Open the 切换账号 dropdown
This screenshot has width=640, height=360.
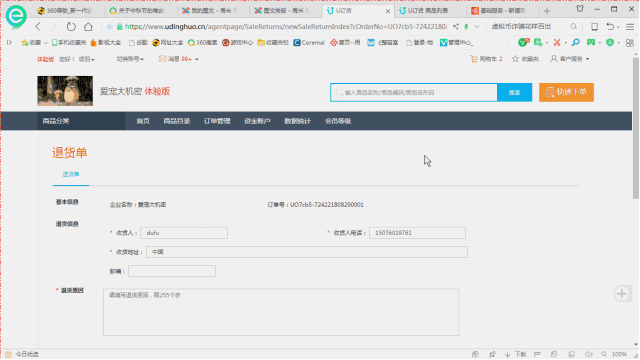click(130, 59)
